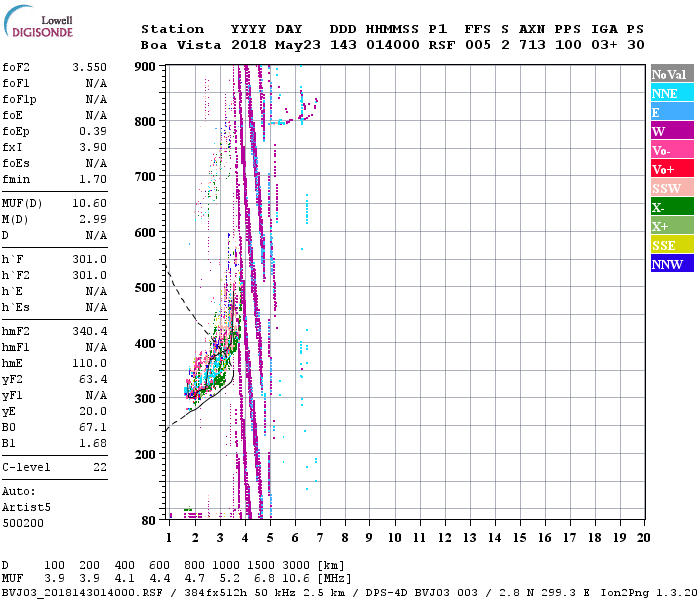700x600 pixels.
Task: Select the E blue legend swatch
Action: (x=672, y=112)
